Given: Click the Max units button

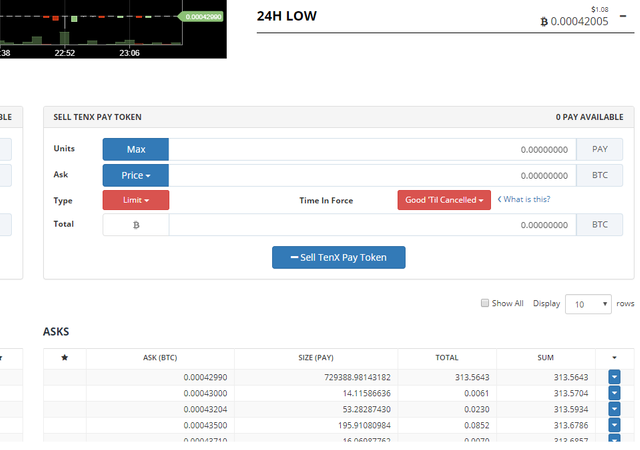Looking at the screenshot, I should (x=136, y=149).
